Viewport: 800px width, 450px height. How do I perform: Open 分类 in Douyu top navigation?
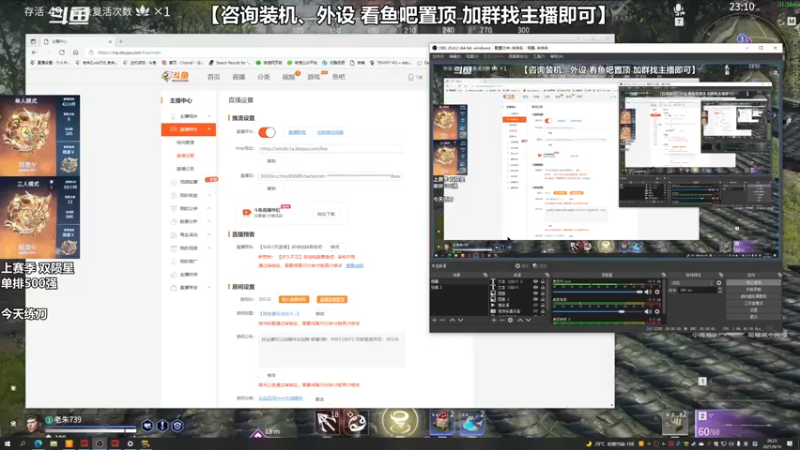(263, 77)
